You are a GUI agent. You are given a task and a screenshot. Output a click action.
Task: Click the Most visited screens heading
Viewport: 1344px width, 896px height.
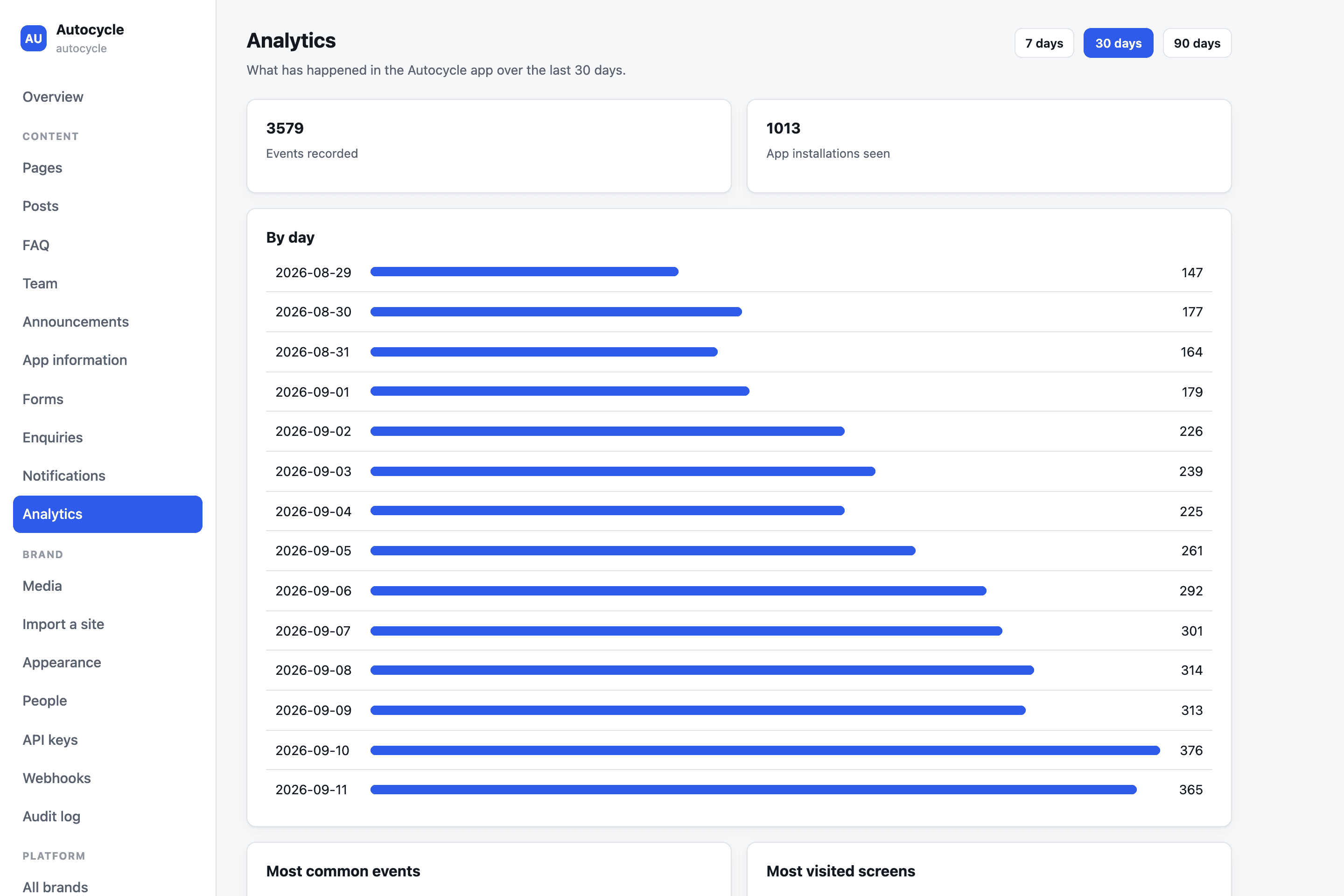[840, 871]
